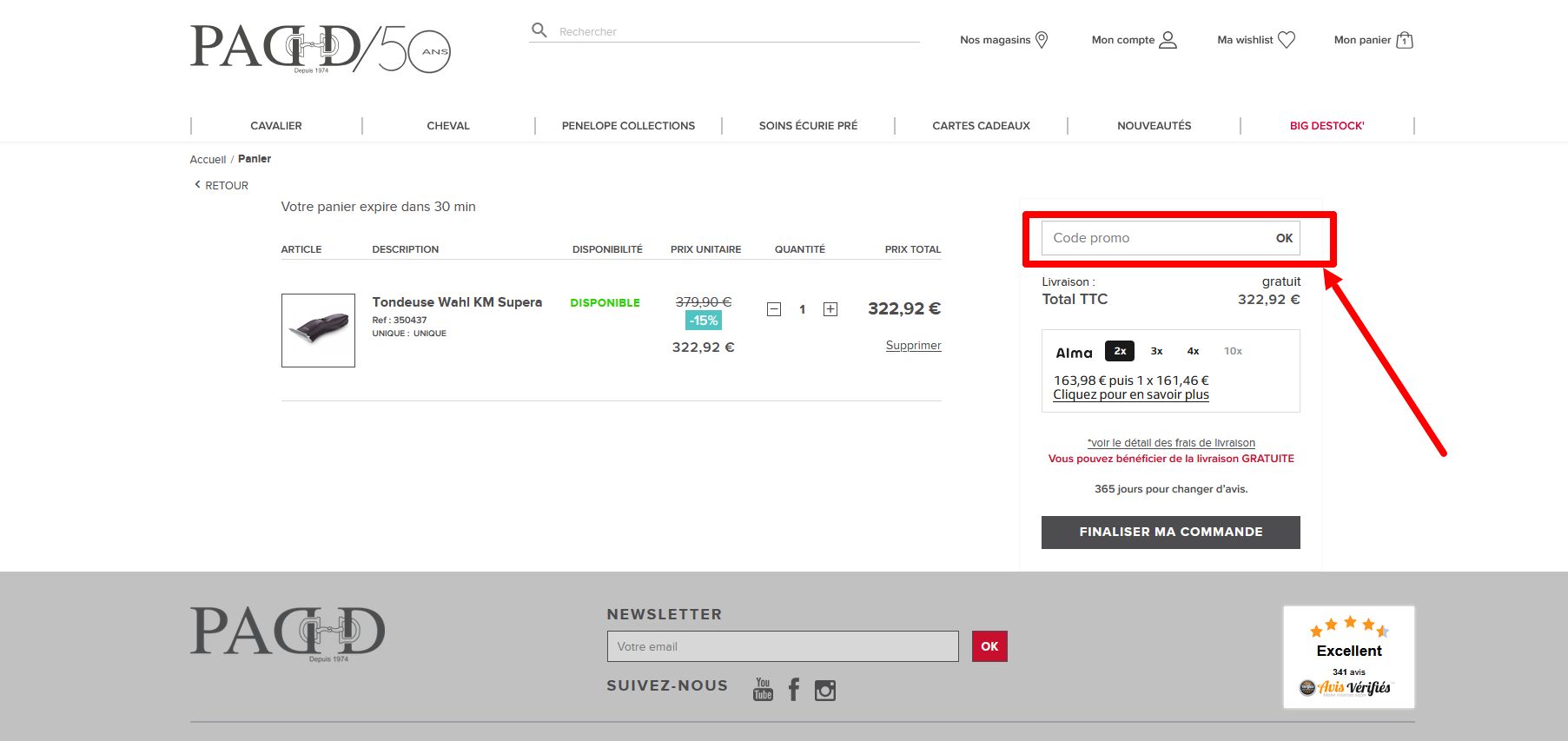Open the BIG DESTOCK' menu
Screen dimensions: 1568x741
click(x=1327, y=126)
